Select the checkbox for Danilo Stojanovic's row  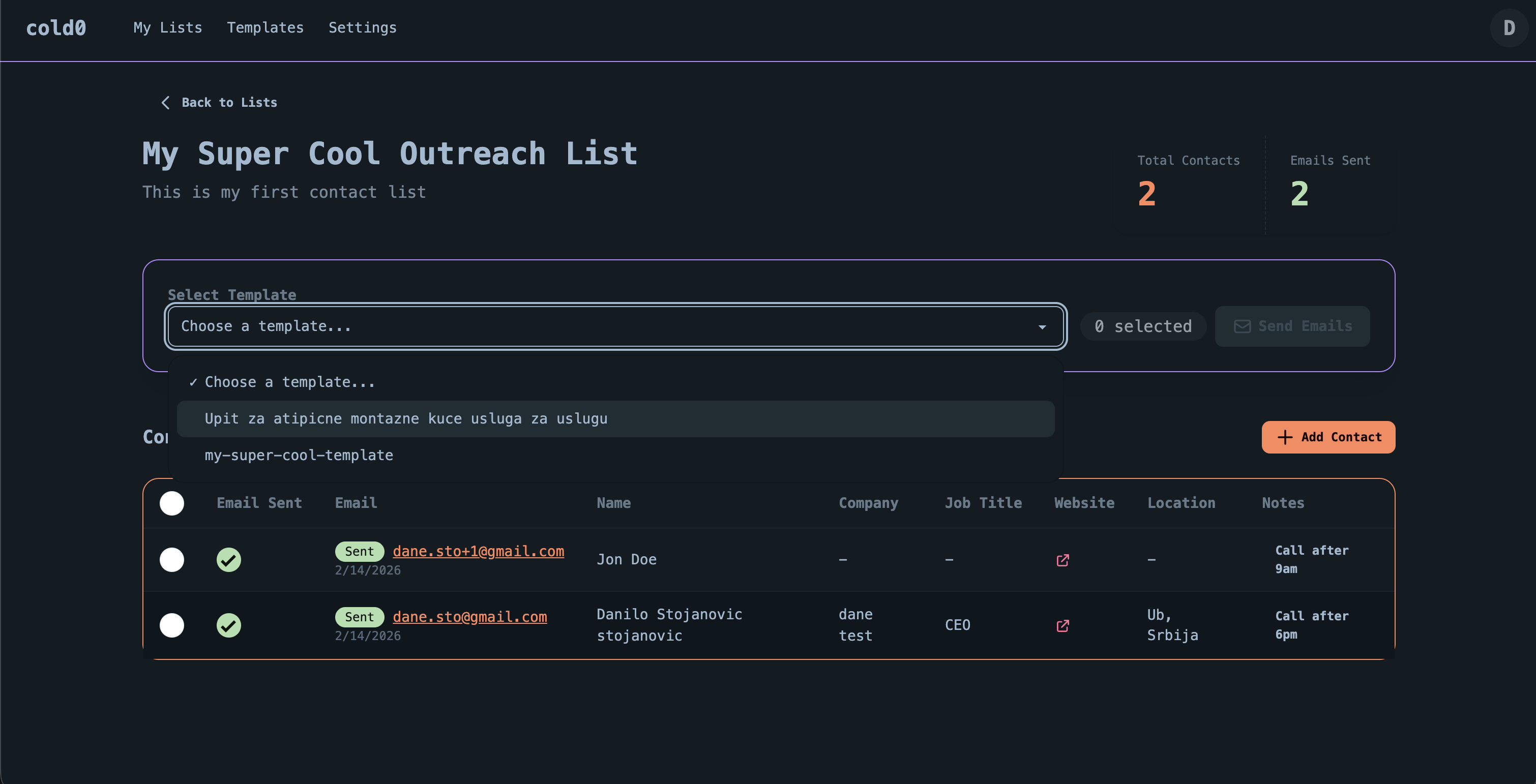click(172, 625)
